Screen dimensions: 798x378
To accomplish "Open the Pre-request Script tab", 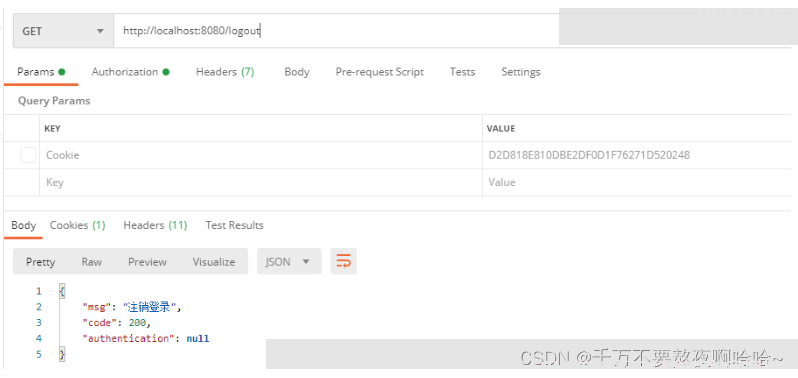I will [380, 72].
